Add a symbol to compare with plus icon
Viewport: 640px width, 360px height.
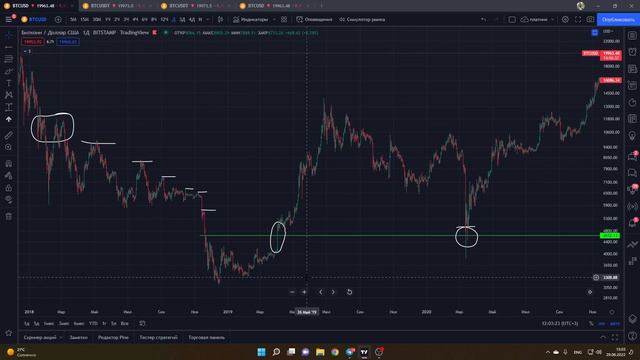click(x=58, y=19)
